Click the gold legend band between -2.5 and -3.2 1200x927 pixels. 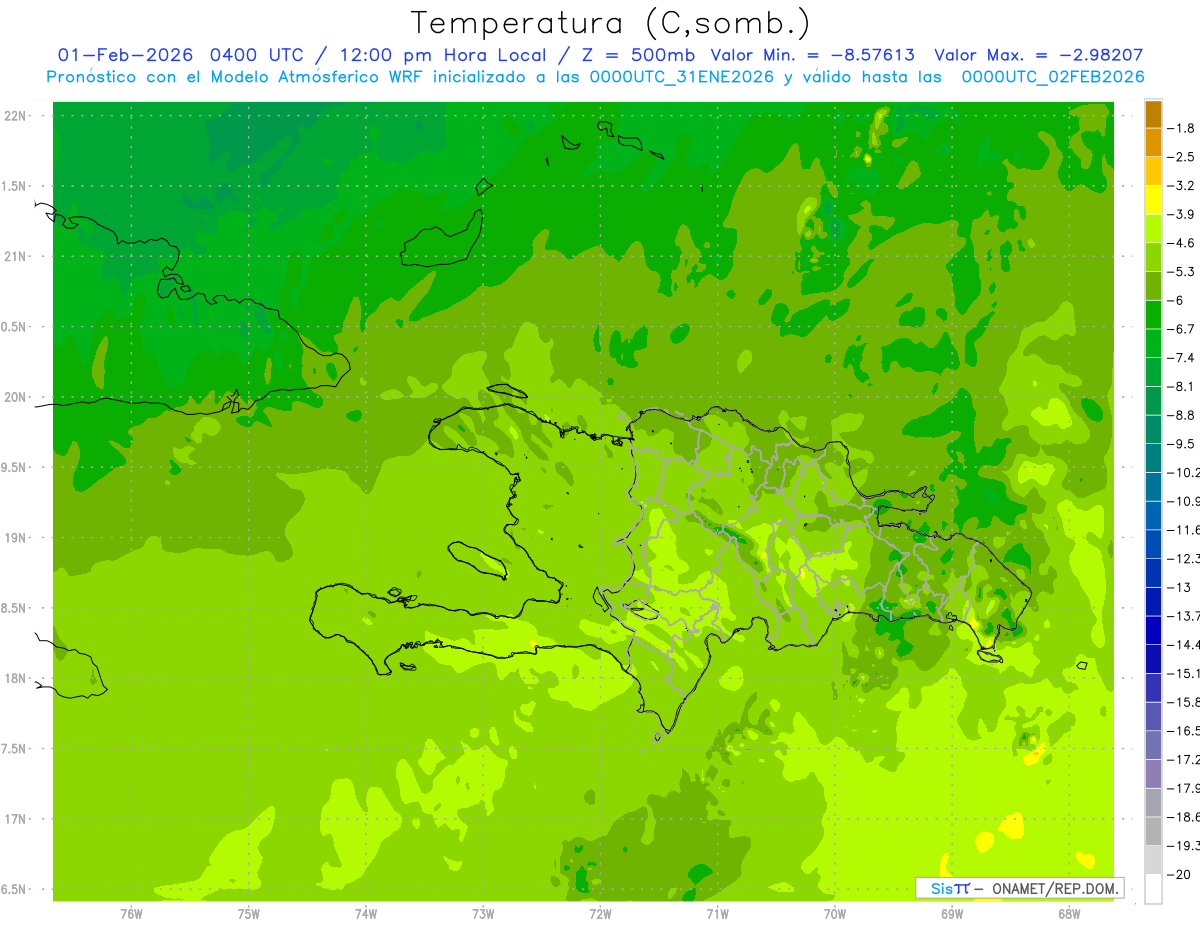[x=1153, y=171]
